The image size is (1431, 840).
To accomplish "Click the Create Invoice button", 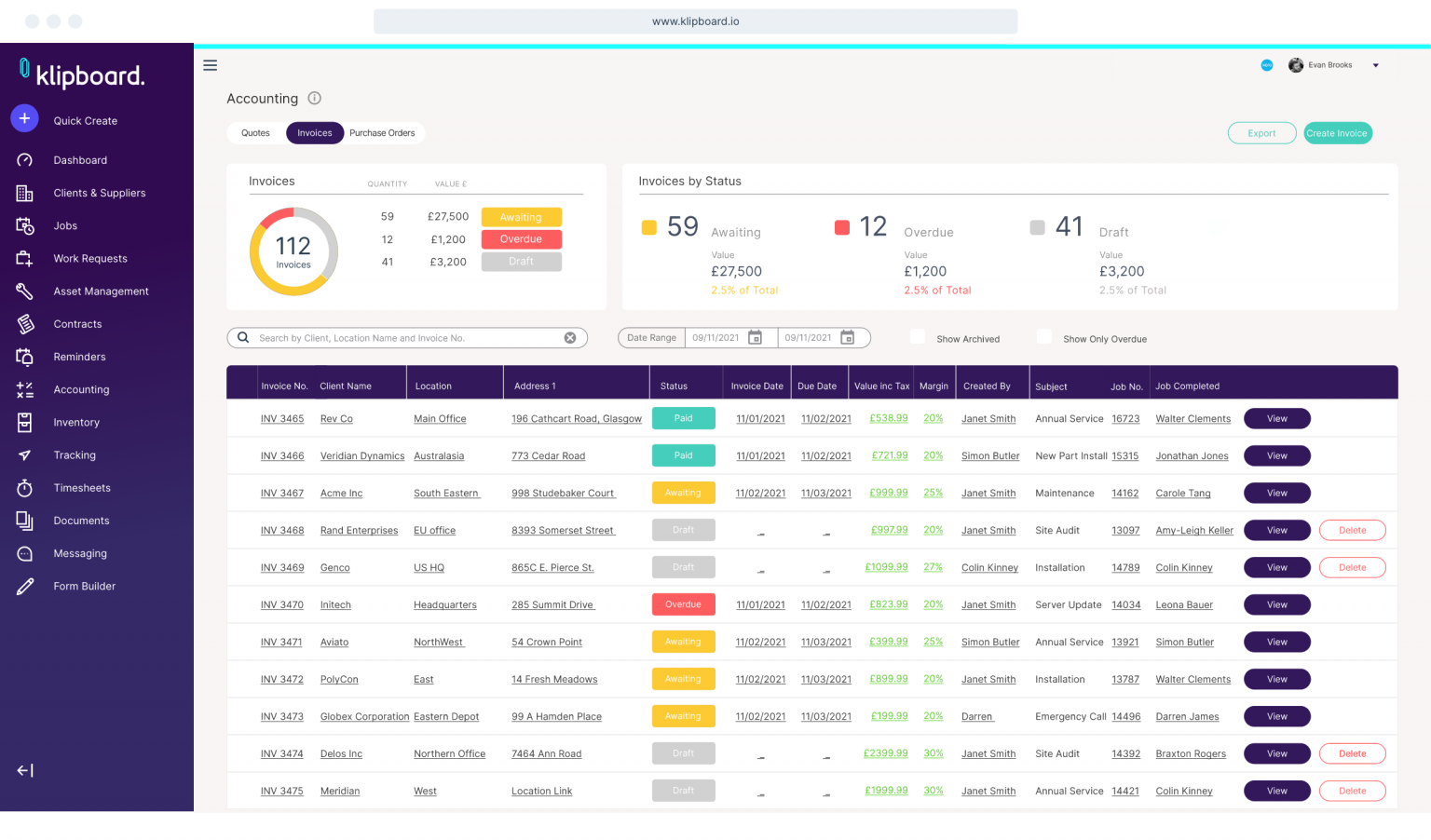I will pyautogui.click(x=1337, y=133).
